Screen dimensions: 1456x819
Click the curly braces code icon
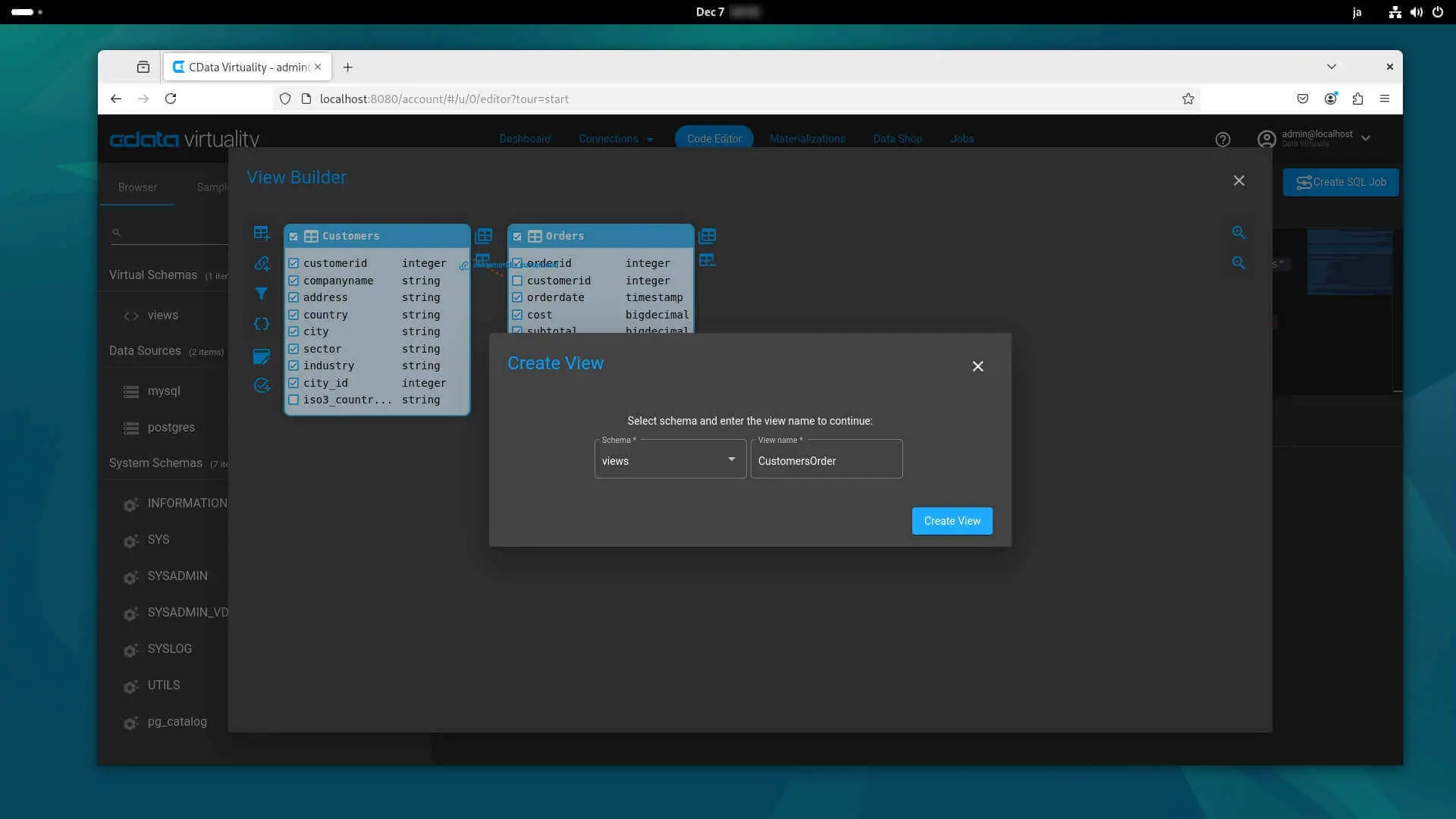(261, 324)
